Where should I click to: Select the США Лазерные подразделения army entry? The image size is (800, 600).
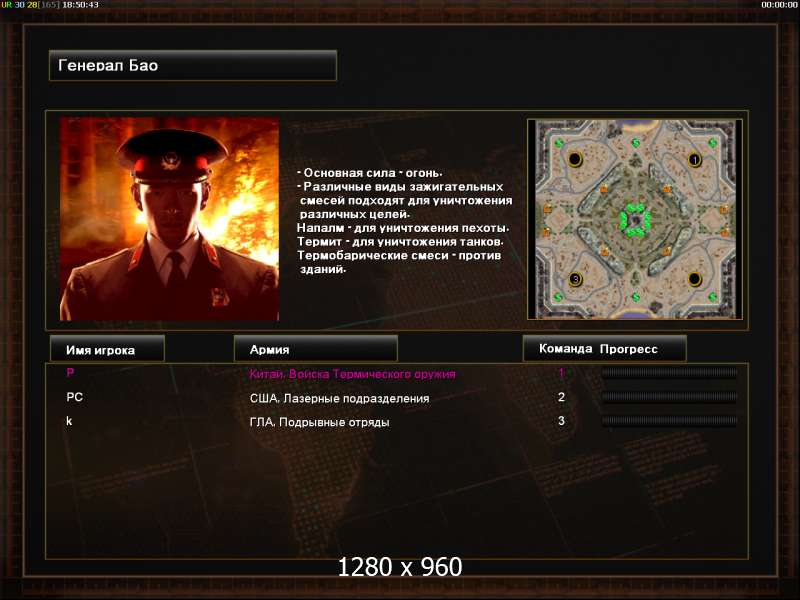pos(339,398)
